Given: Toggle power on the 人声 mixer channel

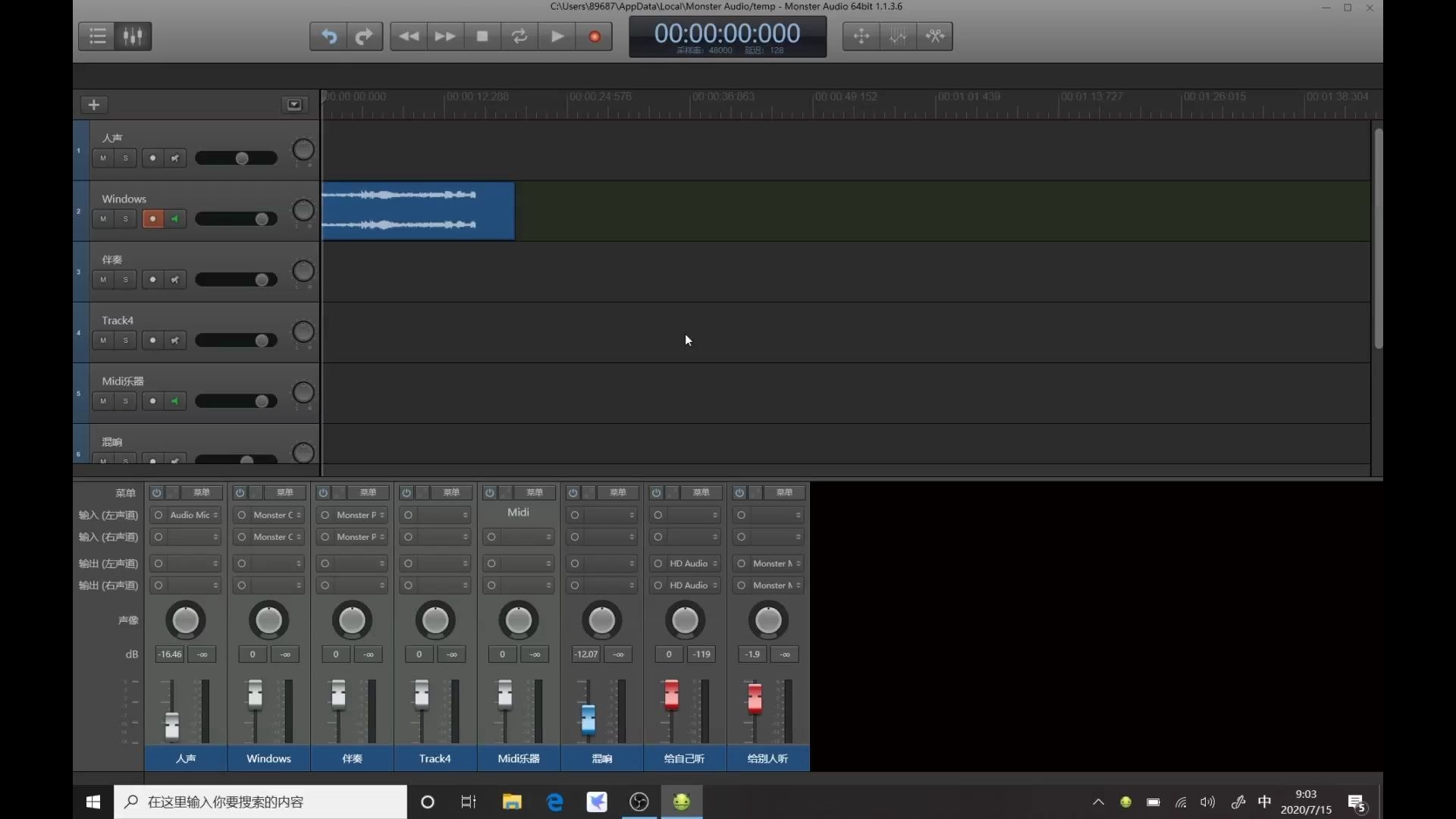Looking at the screenshot, I should [157, 493].
